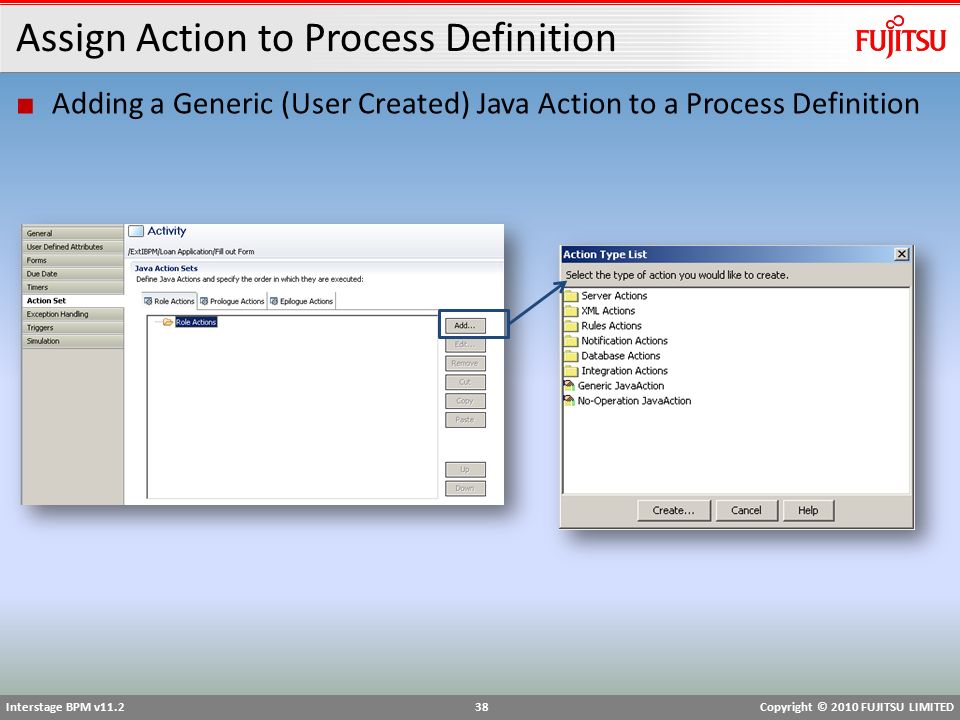Click the Role Actions open folder icon

point(168,322)
